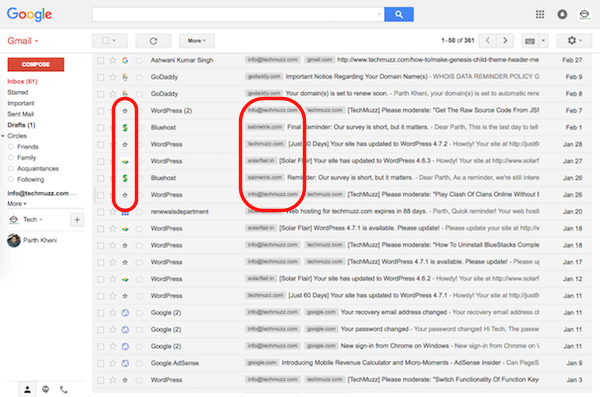Open Inbox (61) folder
Image resolution: width=600 pixels, height=397 pixels.
[22, 81]
